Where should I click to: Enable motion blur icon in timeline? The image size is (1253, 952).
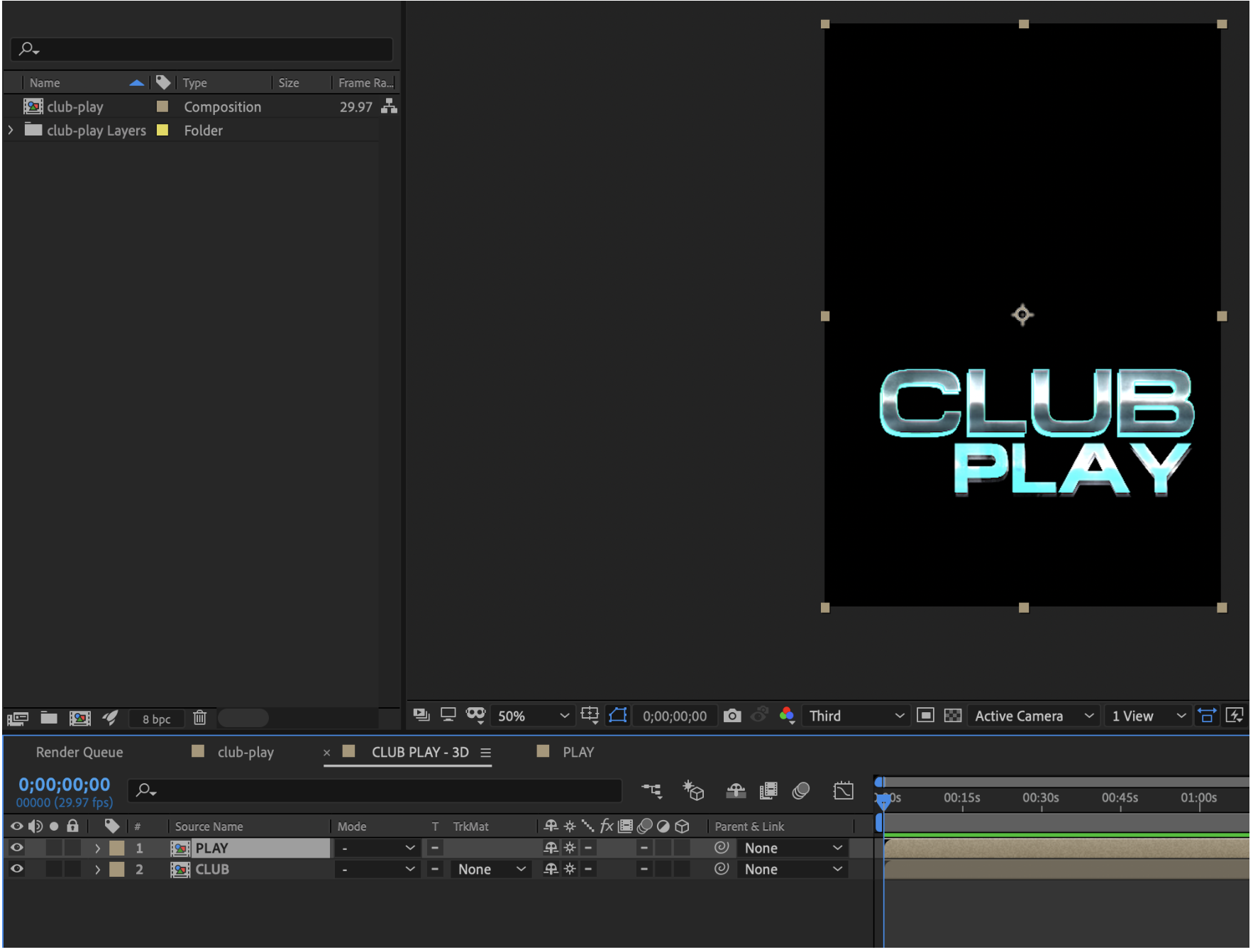801,790
